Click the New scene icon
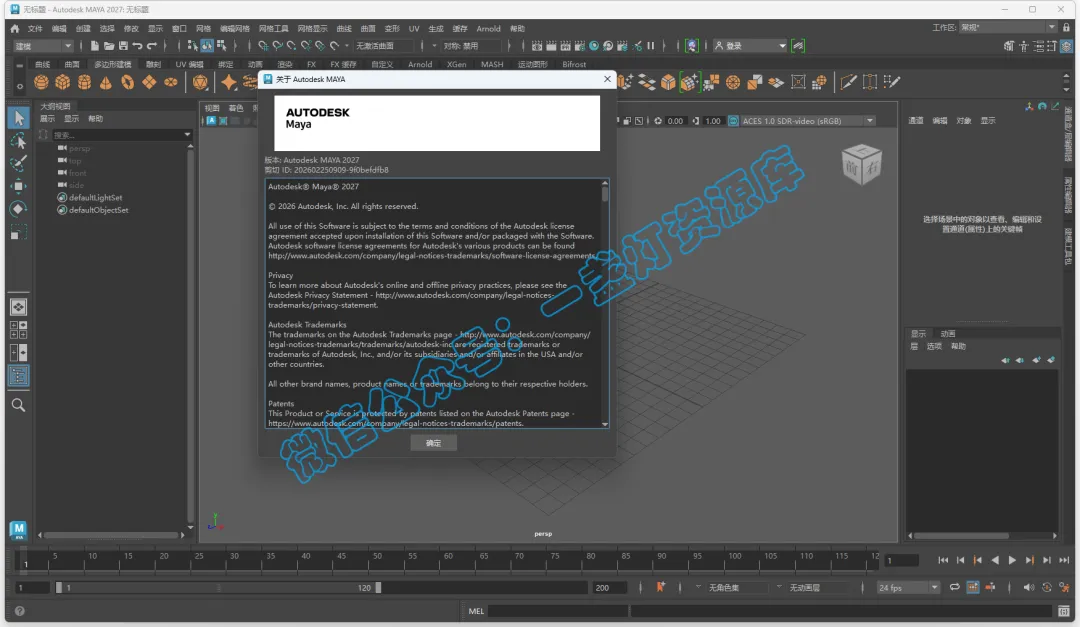This screenshot has width=1080, height=627. coord(94,46)
